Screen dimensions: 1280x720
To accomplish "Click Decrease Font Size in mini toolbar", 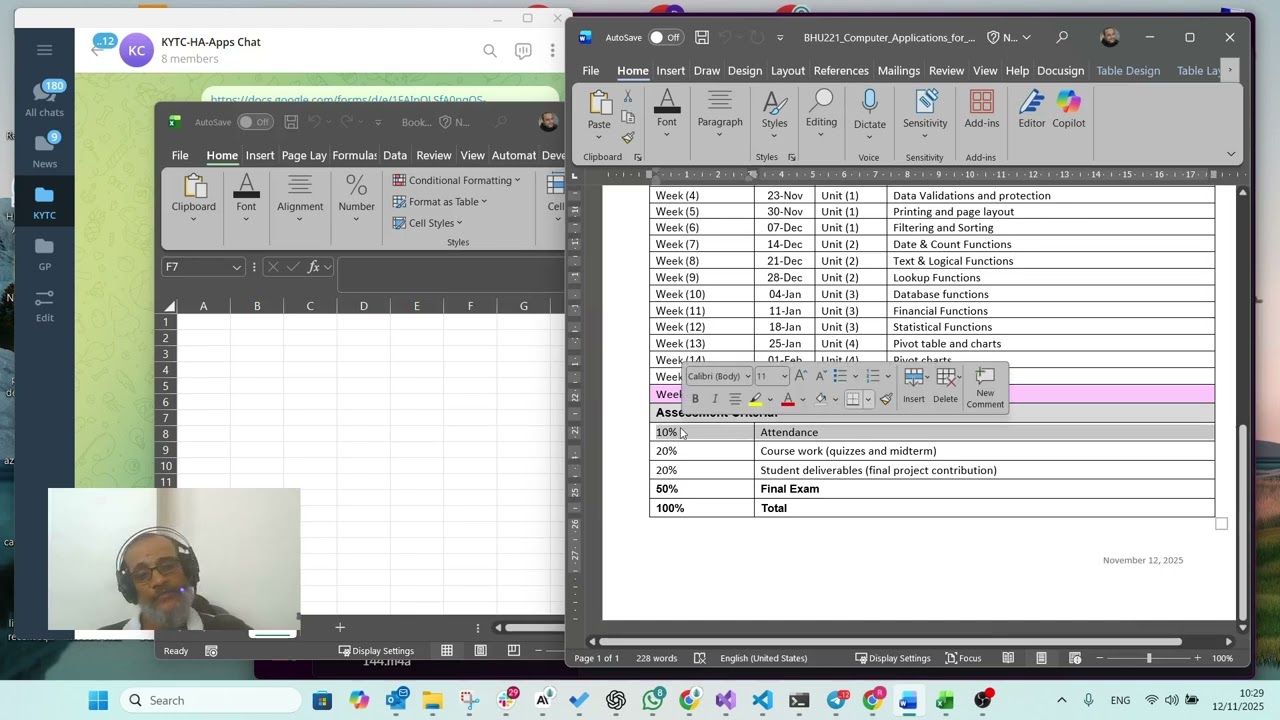I will point(820,376).
